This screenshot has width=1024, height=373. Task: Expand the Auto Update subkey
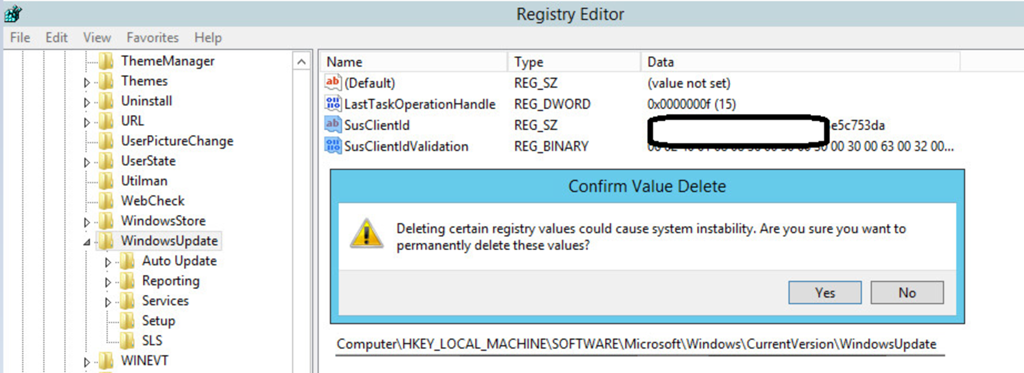click(108, 262)
